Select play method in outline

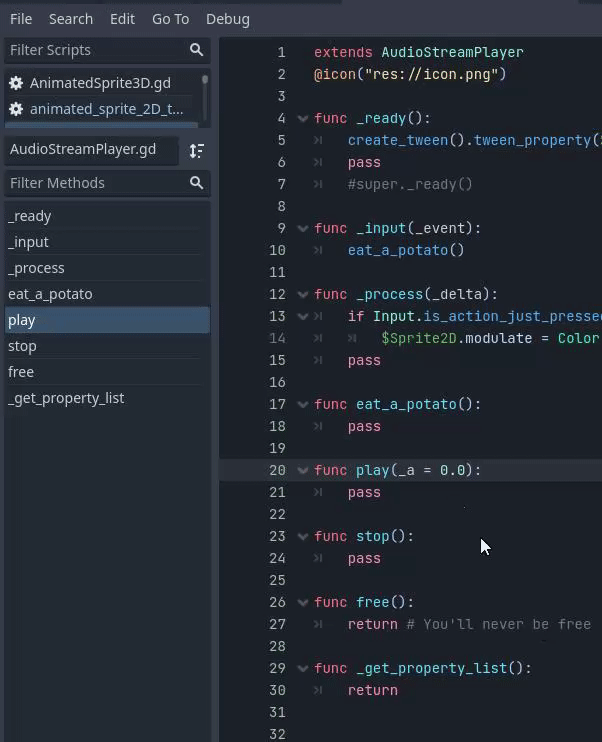107,320
